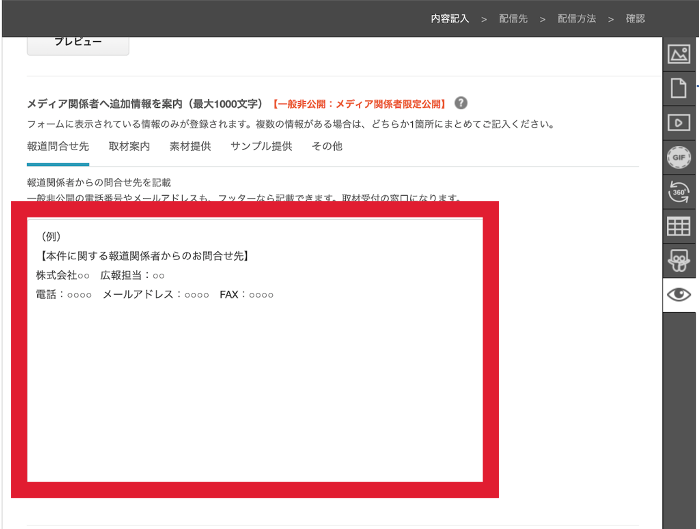Open the その他 tab
This screenshot has height=529, width=700.
327,146
